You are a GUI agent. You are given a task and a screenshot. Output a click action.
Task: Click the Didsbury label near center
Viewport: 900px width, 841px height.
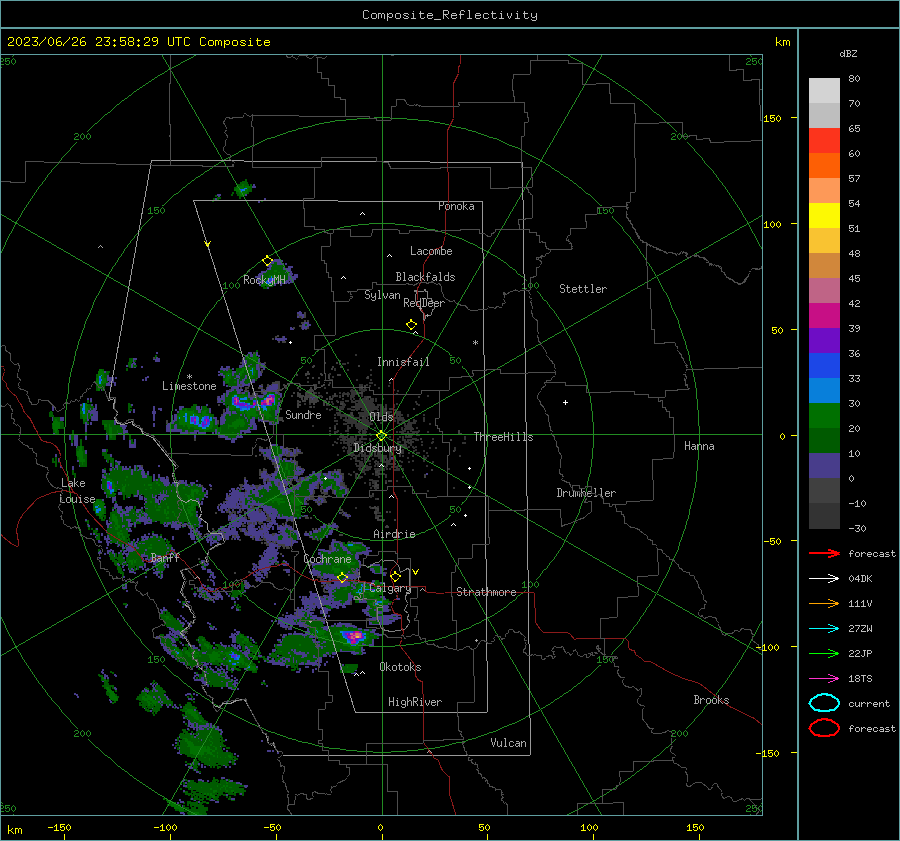[x=378, y=448]
